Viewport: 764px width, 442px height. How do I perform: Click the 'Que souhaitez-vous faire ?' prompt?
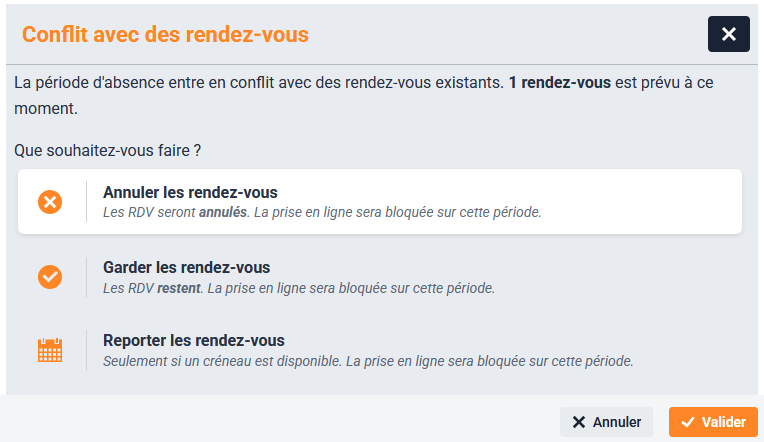point(107,151)
